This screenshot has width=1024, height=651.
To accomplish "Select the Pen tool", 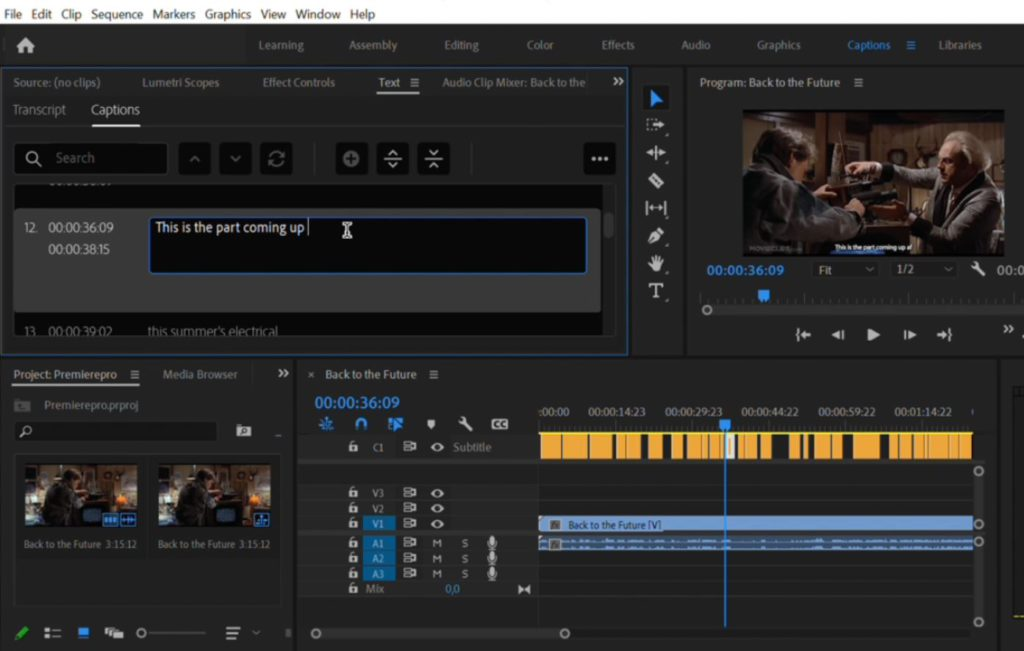I will coord(656,236).
